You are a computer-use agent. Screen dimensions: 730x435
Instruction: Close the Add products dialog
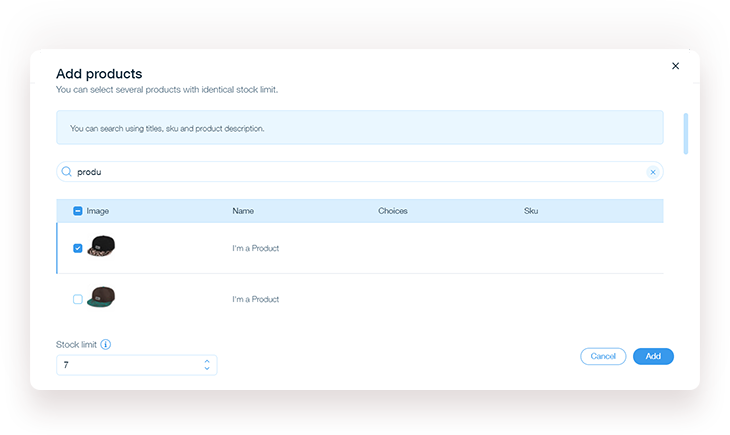[x=675, y=66]
